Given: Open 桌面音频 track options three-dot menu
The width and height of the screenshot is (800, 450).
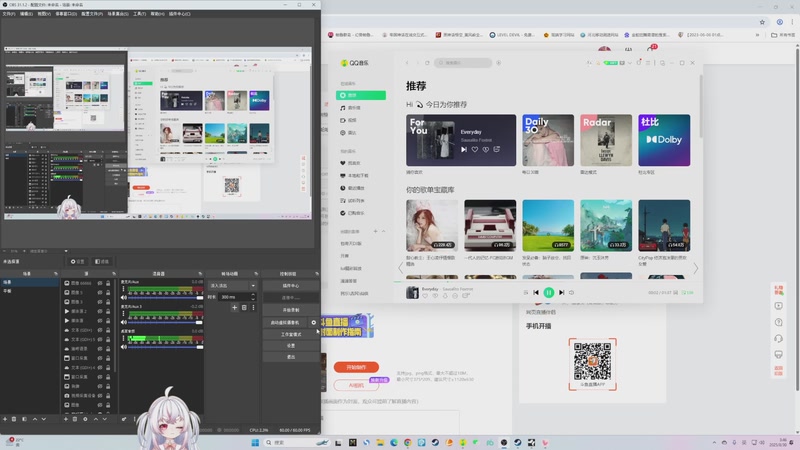Looking at the screenshot, I should [x=123, y=338].
